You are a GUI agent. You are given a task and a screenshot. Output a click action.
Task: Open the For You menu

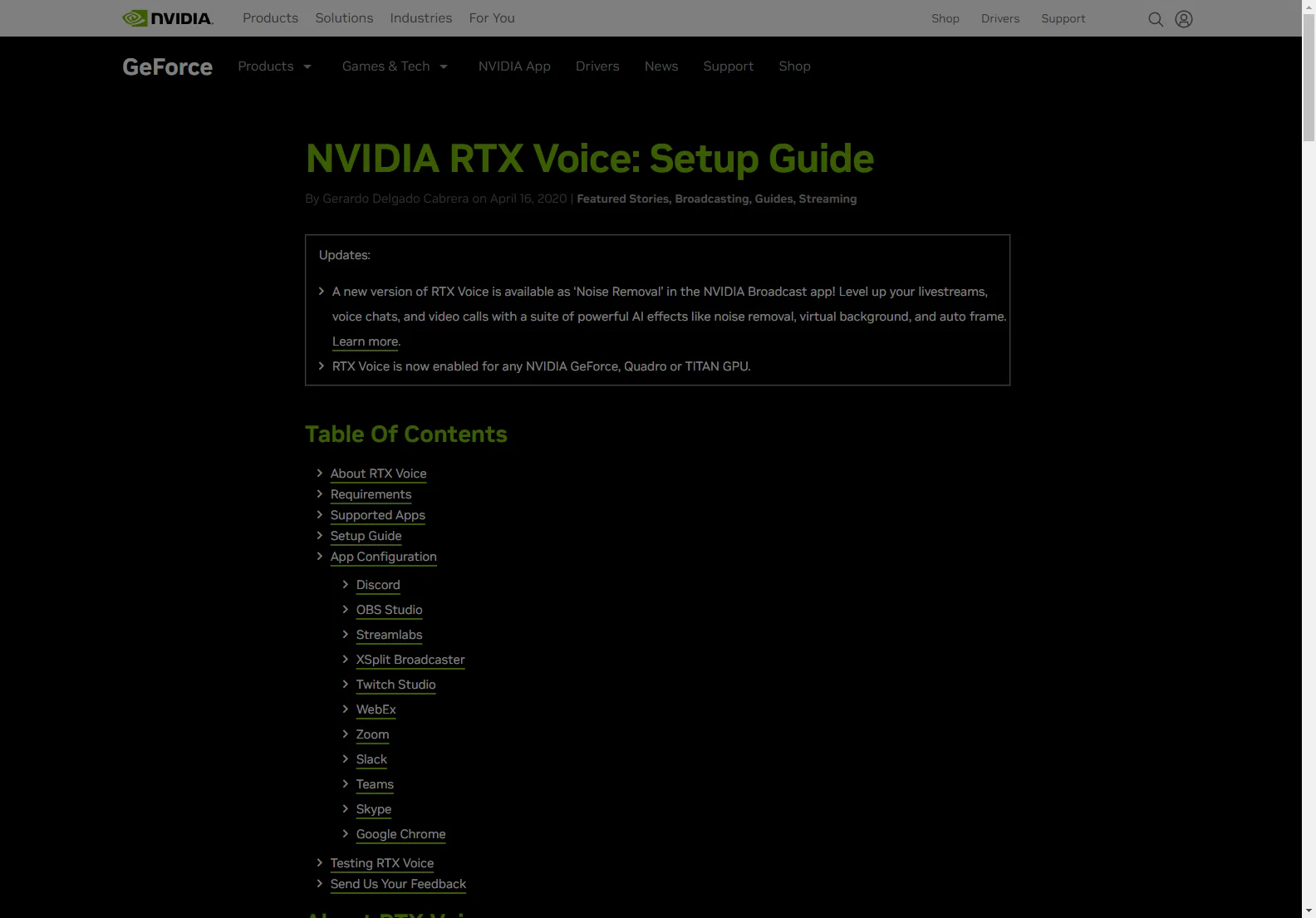(492, 18)
